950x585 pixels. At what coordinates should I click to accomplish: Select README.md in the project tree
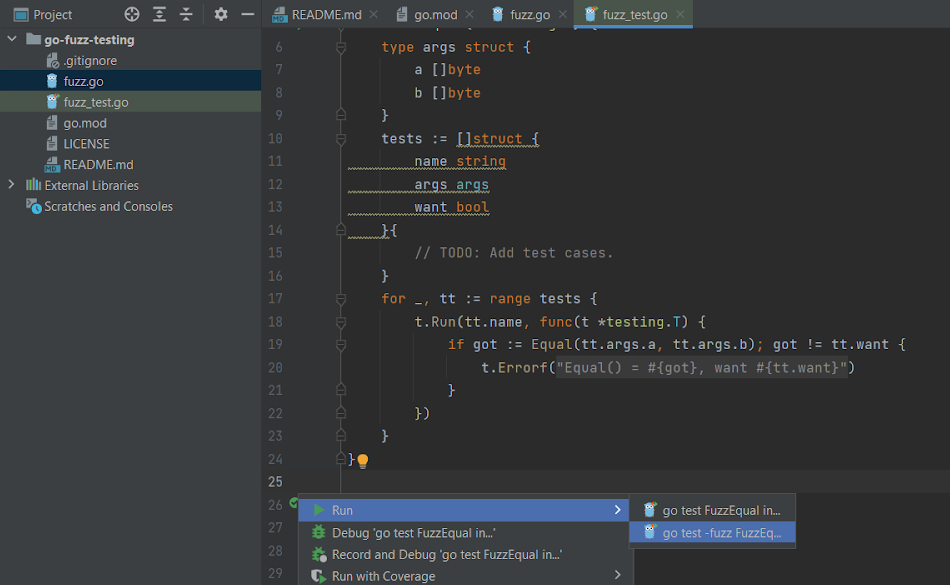[x=98, y=165]
